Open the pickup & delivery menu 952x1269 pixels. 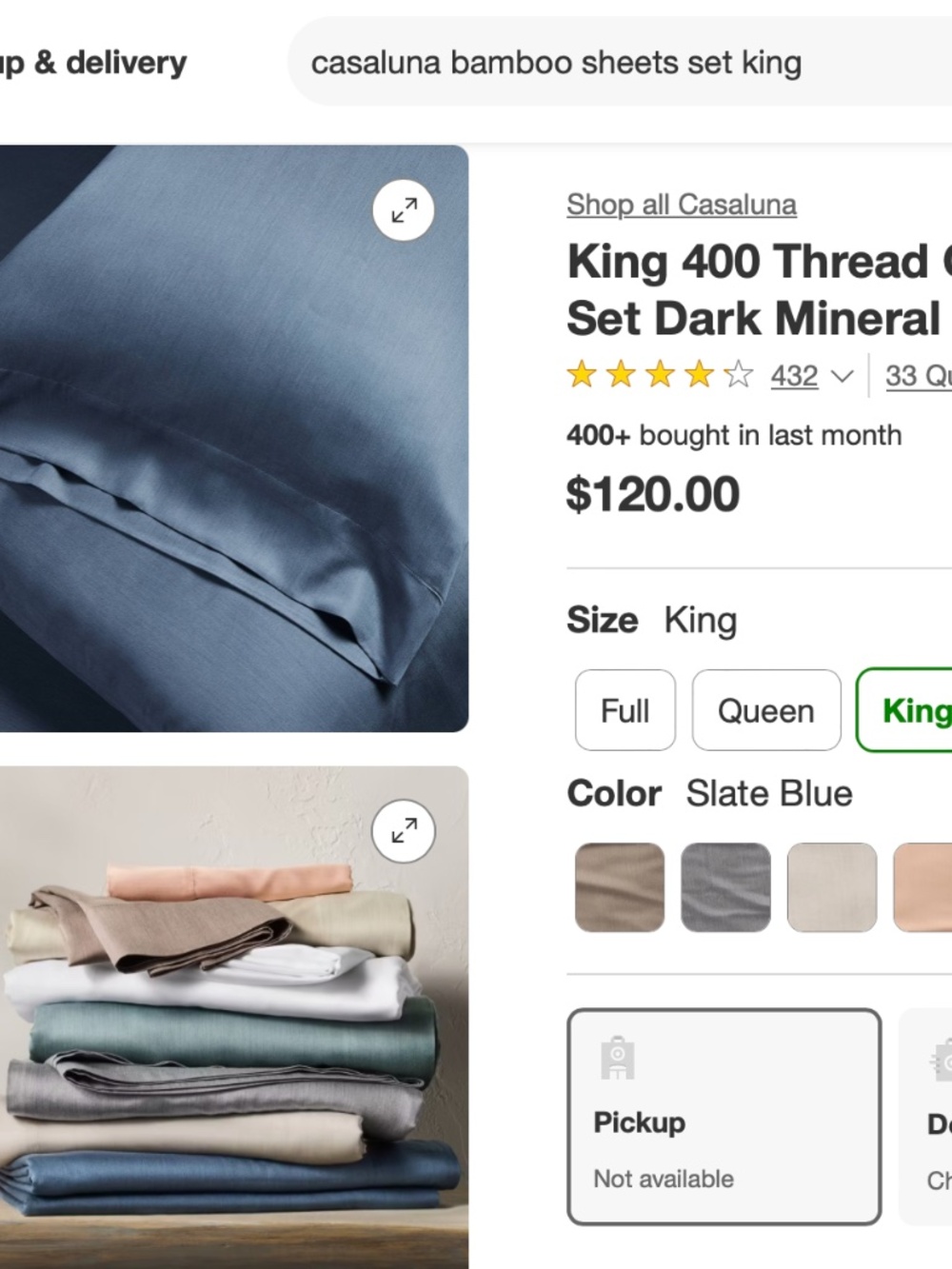93,63
